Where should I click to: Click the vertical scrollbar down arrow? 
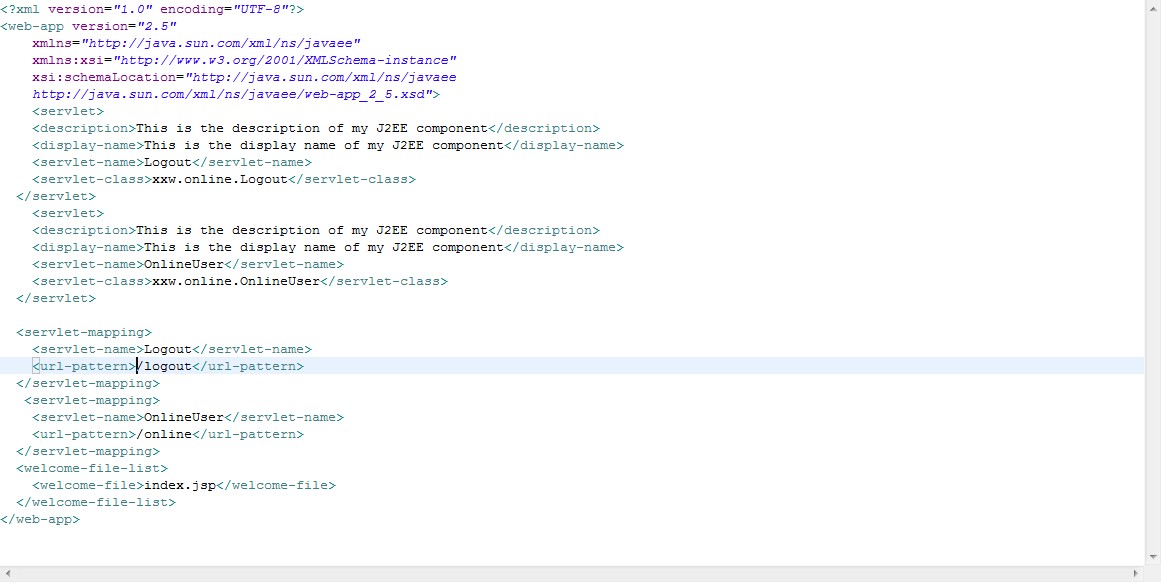click(1153, 557)
